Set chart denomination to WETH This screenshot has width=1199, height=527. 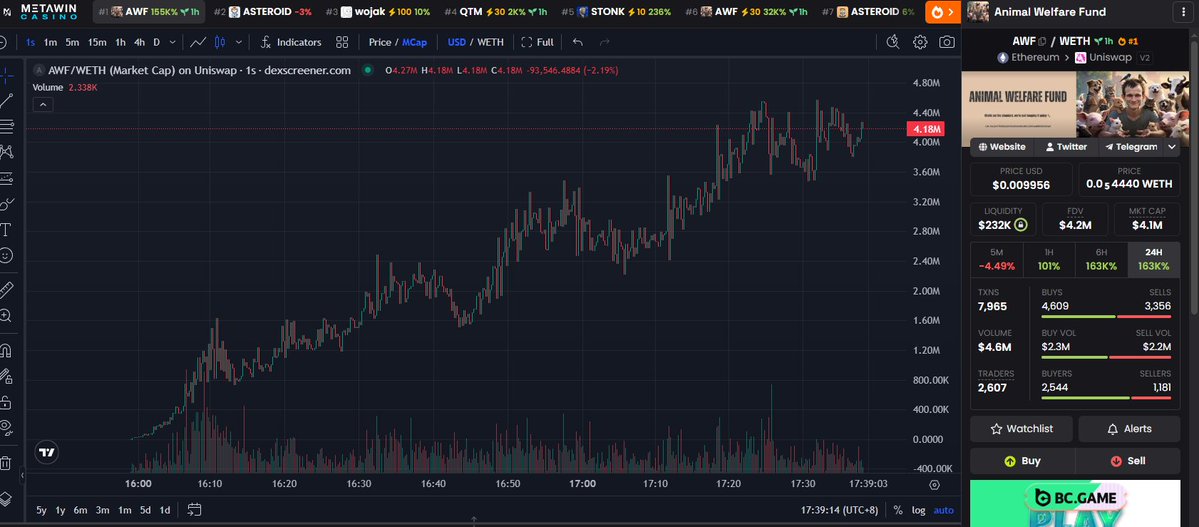click(490, 42)
